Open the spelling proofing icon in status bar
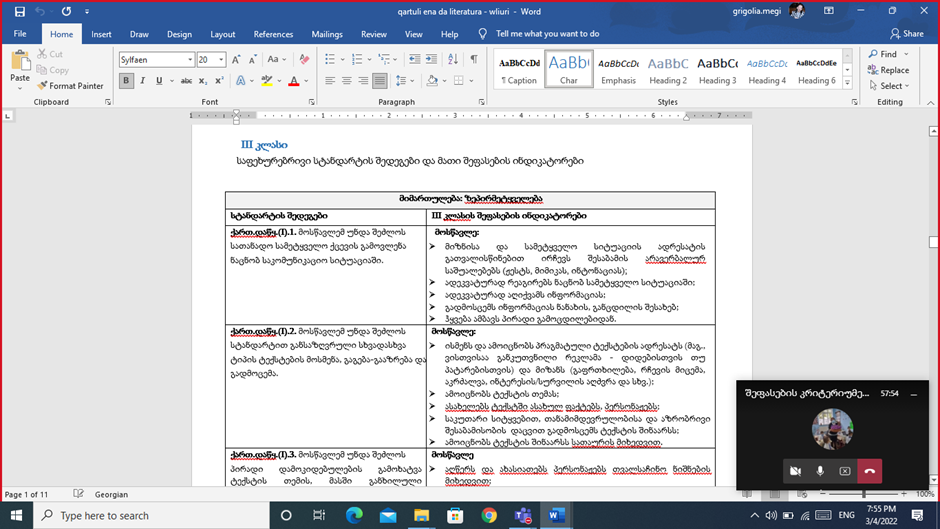The width and height of the screenshot is (940, 529). (x=79, y=494)
